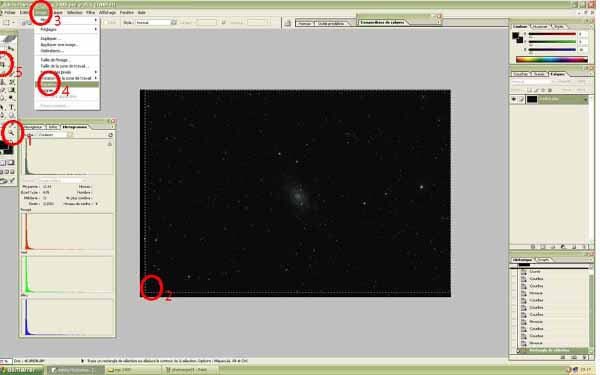Click the rainbow color ramp bar

pos(551,59)
